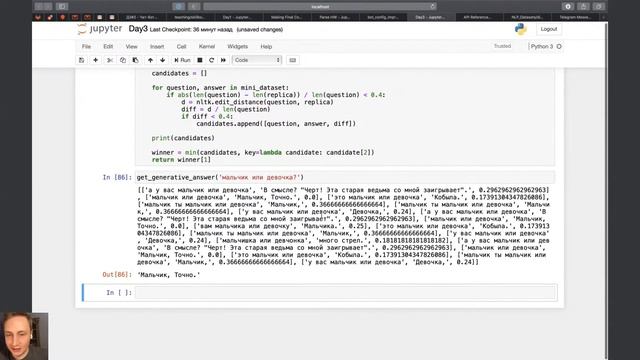Image resolution: width=640 pixels, height=360 pixels.
Task: Open the Safari share icon
Action: [583, 6]
